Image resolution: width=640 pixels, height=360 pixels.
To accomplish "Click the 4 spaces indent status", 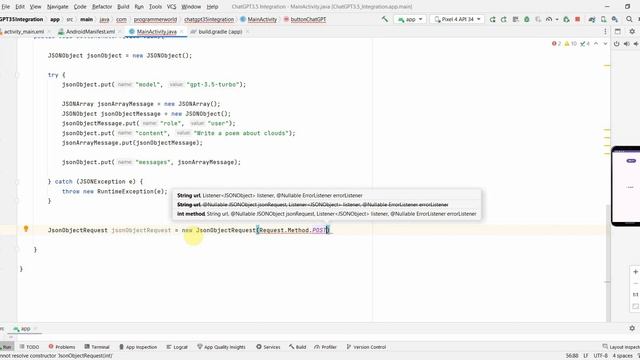I will click(622, 356).
